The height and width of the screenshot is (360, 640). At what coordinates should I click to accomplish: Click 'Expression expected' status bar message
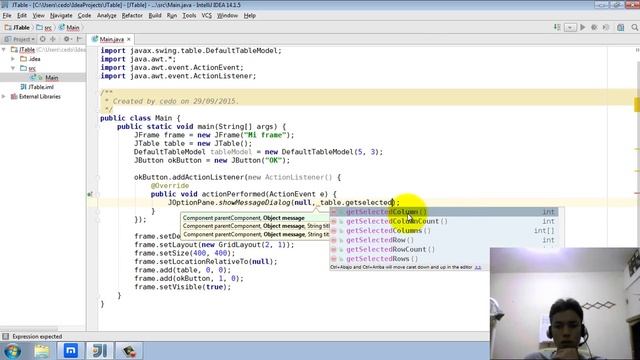click(x=37, y=336)
